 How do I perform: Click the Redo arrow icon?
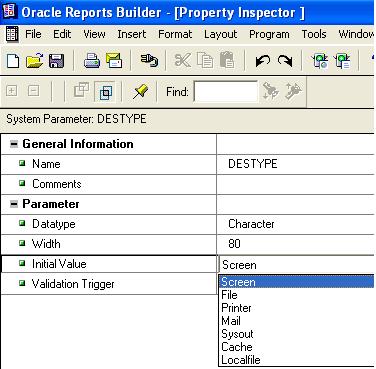[285, 61]
